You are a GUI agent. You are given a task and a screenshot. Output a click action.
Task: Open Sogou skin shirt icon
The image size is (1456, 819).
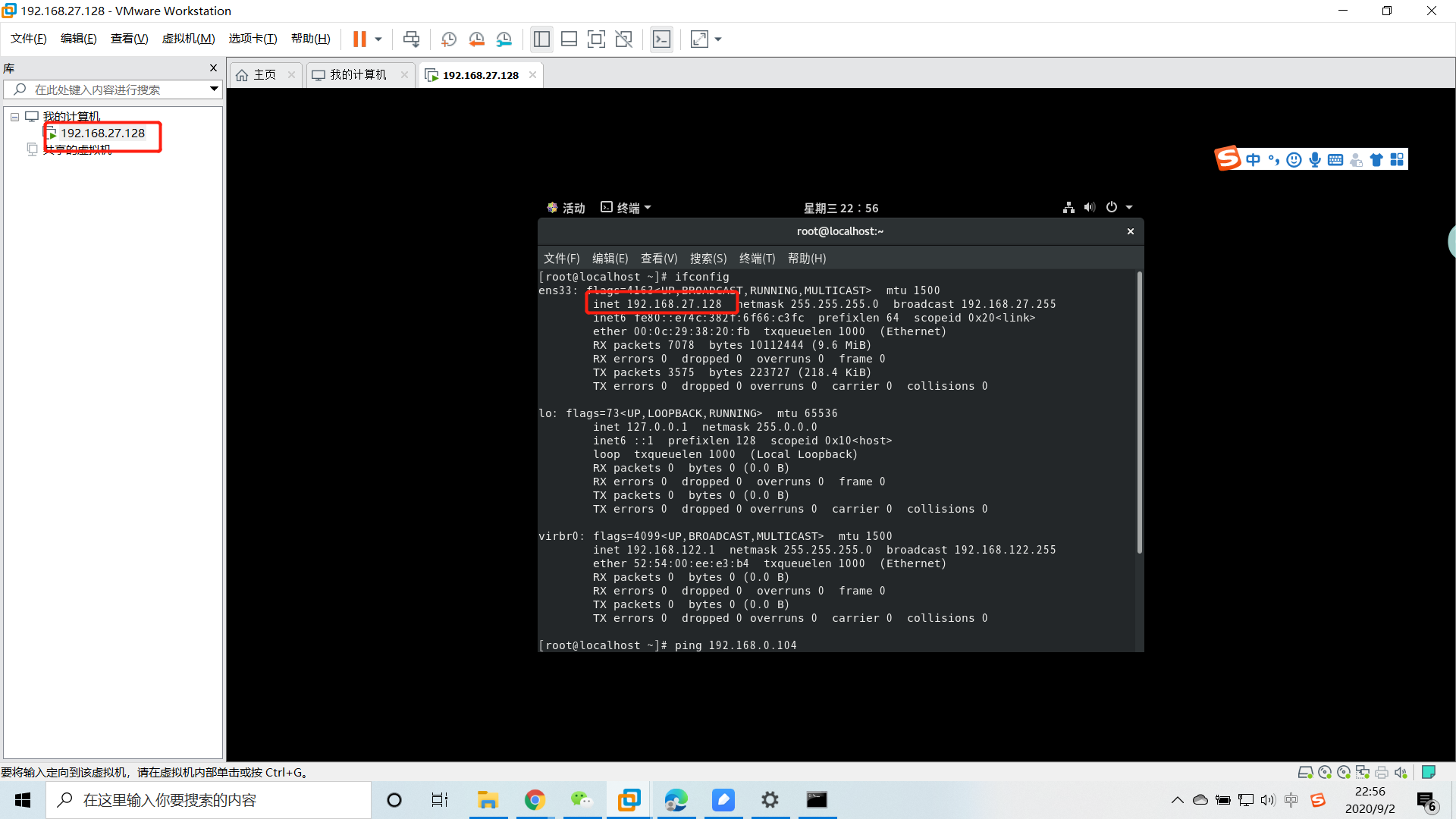(1376, 159)
